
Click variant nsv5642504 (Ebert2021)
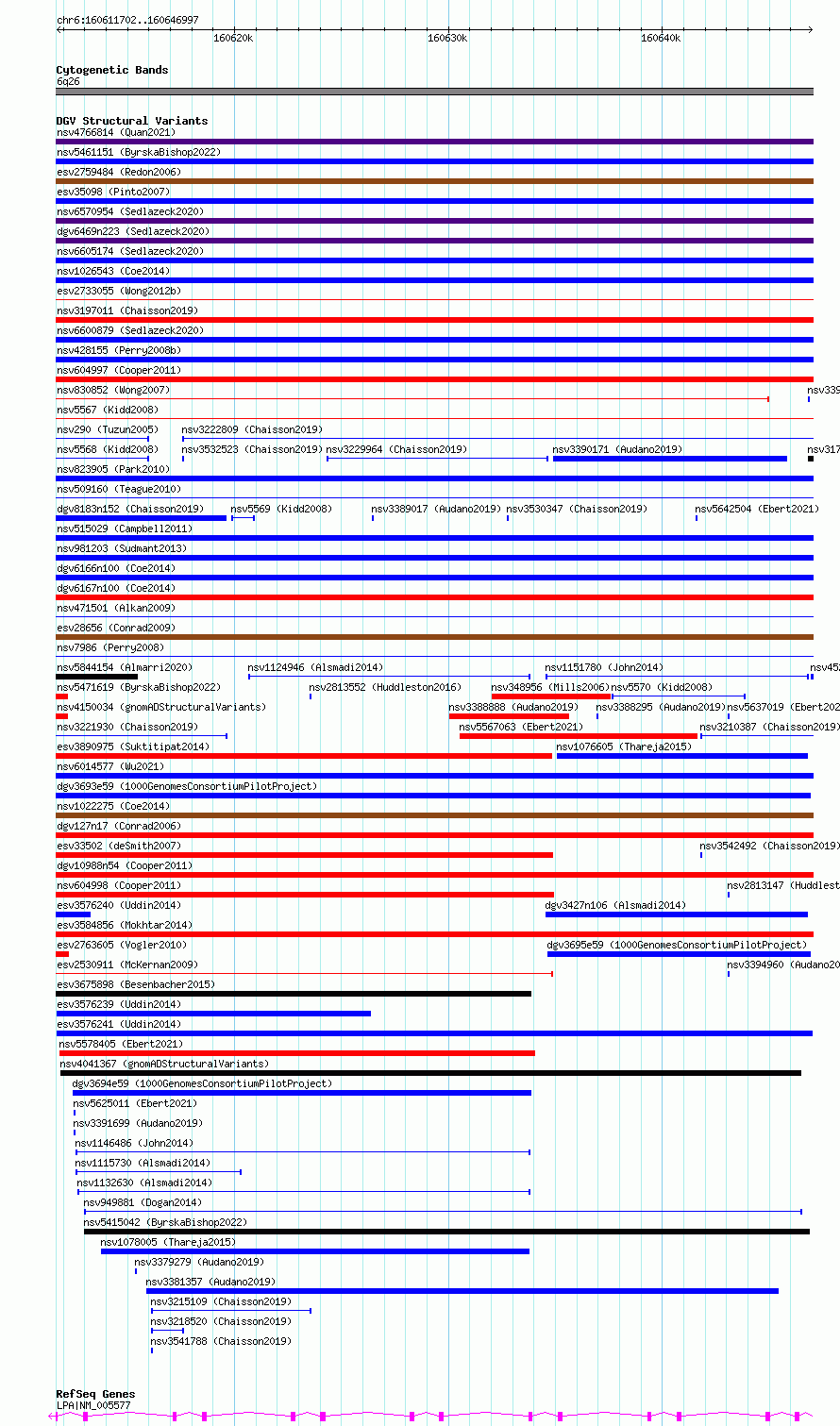(757, 509)
